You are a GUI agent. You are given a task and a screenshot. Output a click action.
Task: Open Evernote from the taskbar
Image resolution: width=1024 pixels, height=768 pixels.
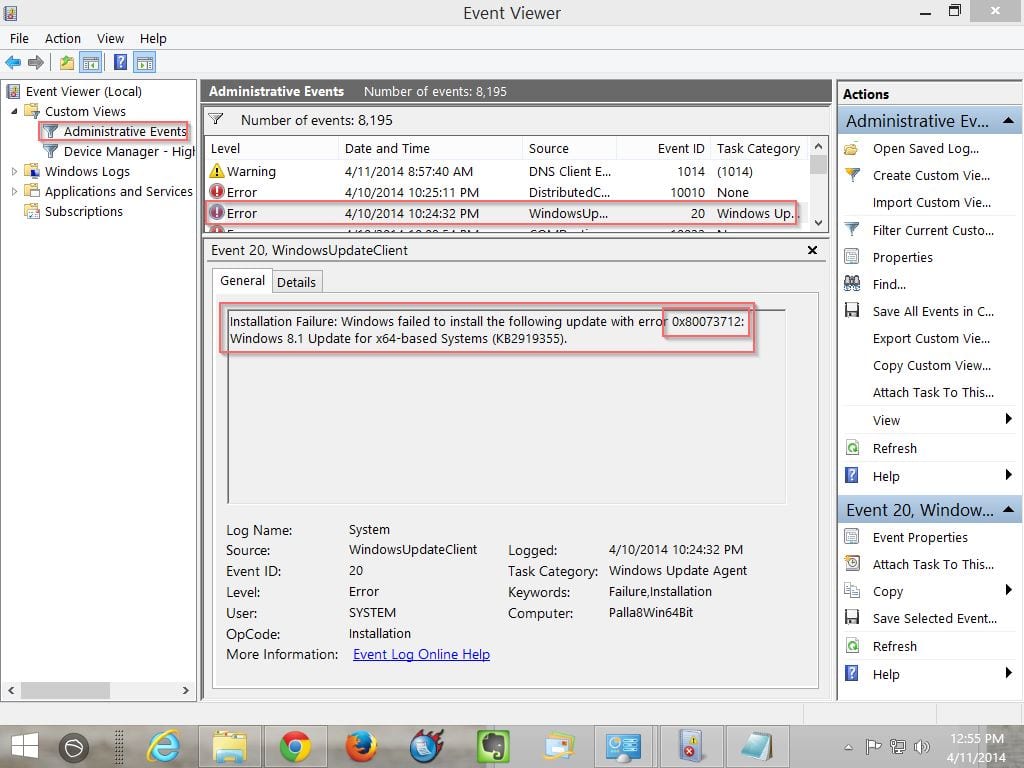[493, 746]
